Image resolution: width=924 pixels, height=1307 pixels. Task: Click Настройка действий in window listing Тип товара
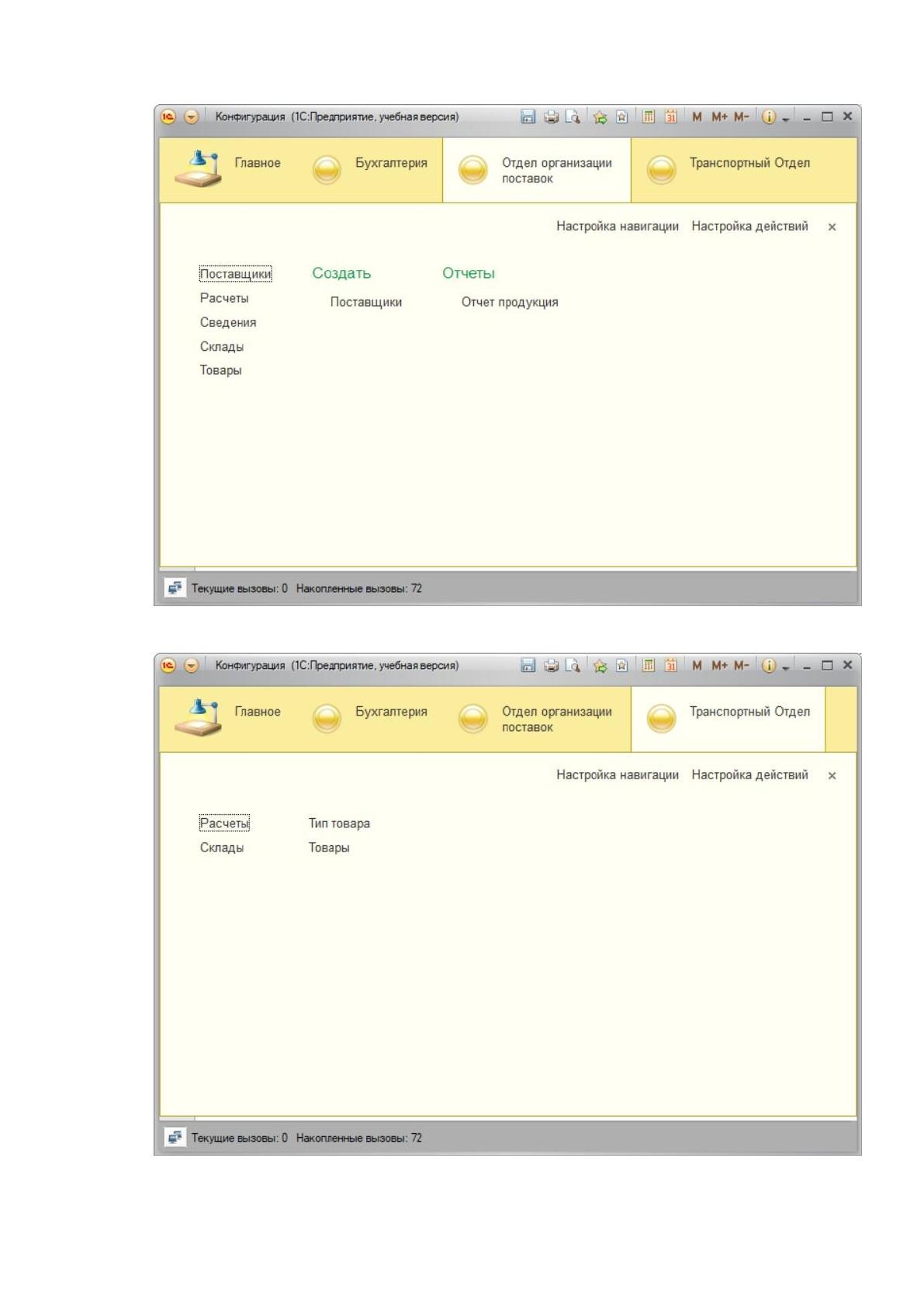[749, 775]
